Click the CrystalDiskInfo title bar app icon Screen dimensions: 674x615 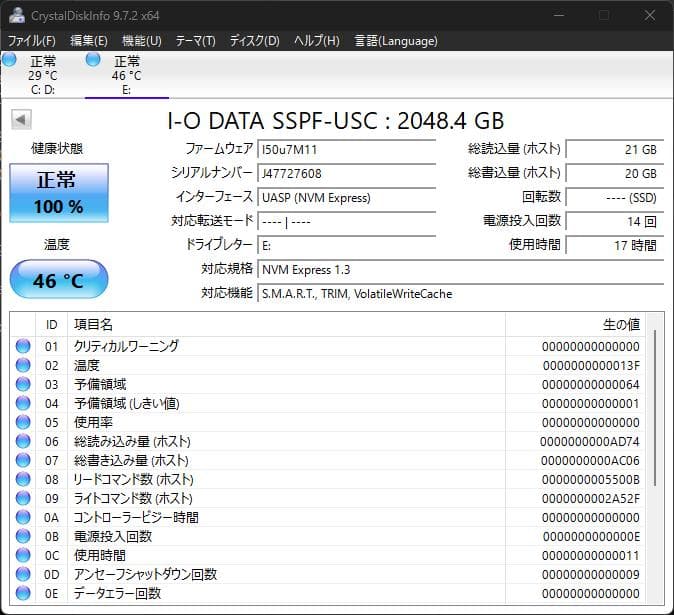17,15
